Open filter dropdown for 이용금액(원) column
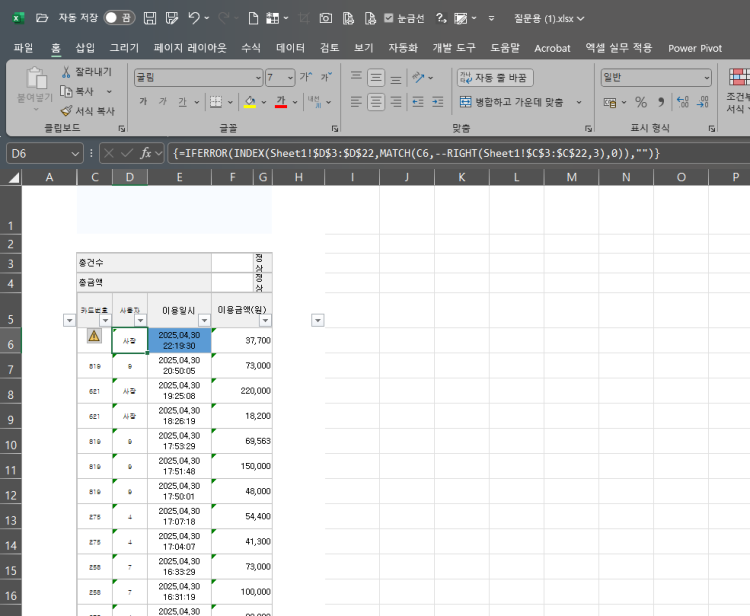Screen dimensions: 750x616 pyautogui.click(x=265, y=320)
